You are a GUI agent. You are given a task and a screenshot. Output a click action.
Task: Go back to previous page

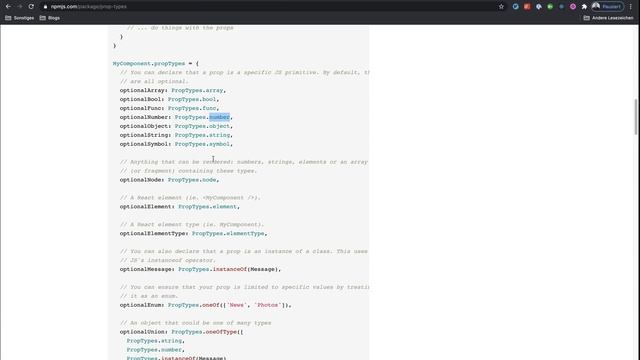8,7
